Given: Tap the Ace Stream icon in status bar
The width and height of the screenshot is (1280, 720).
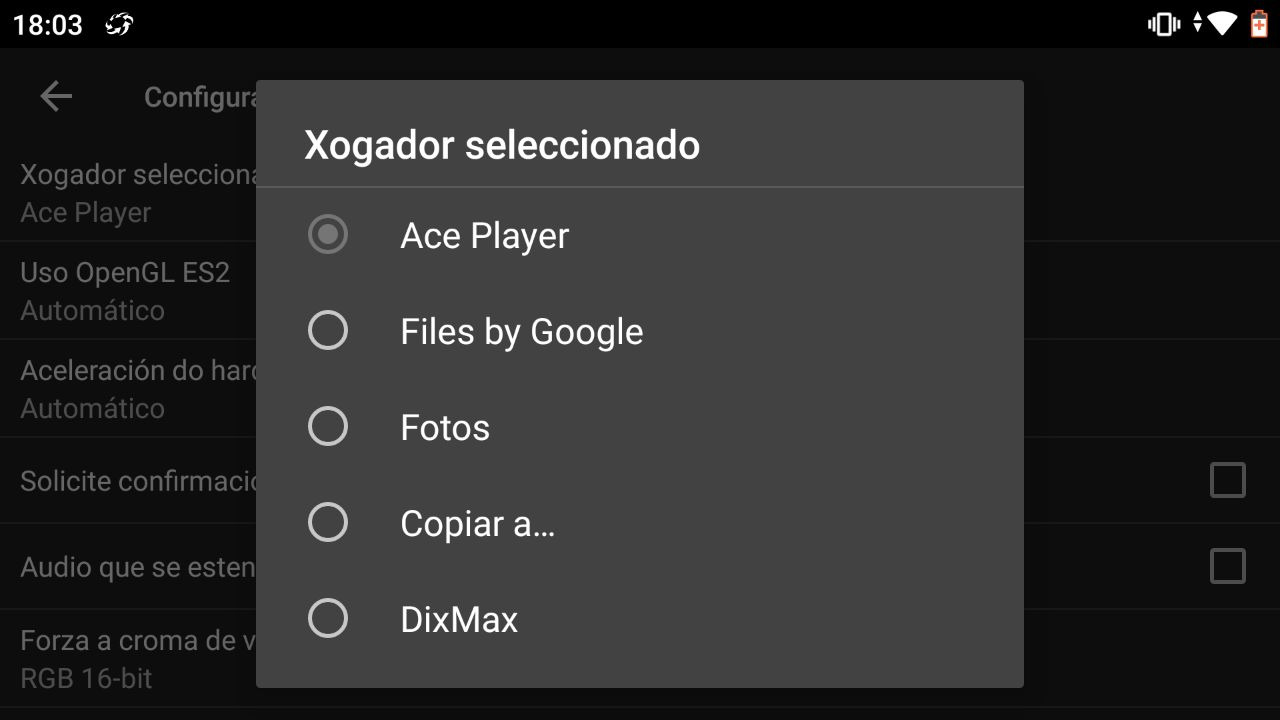Looking at the screenshot, I should pos(119,24).
